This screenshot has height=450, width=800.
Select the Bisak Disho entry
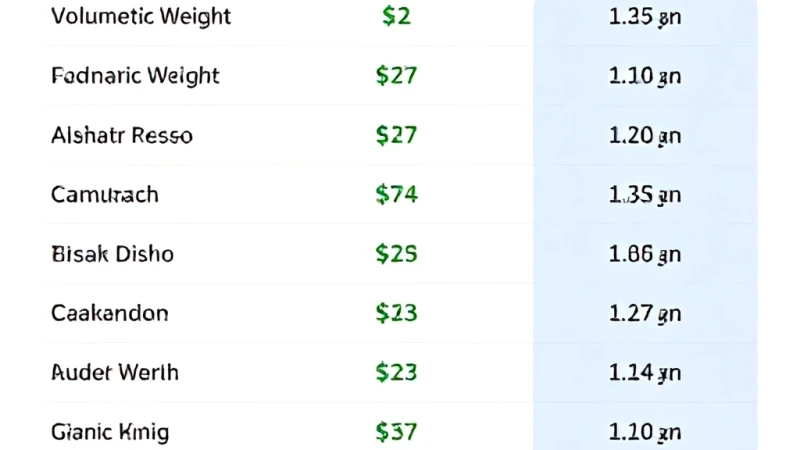click(x=112, y=254)
